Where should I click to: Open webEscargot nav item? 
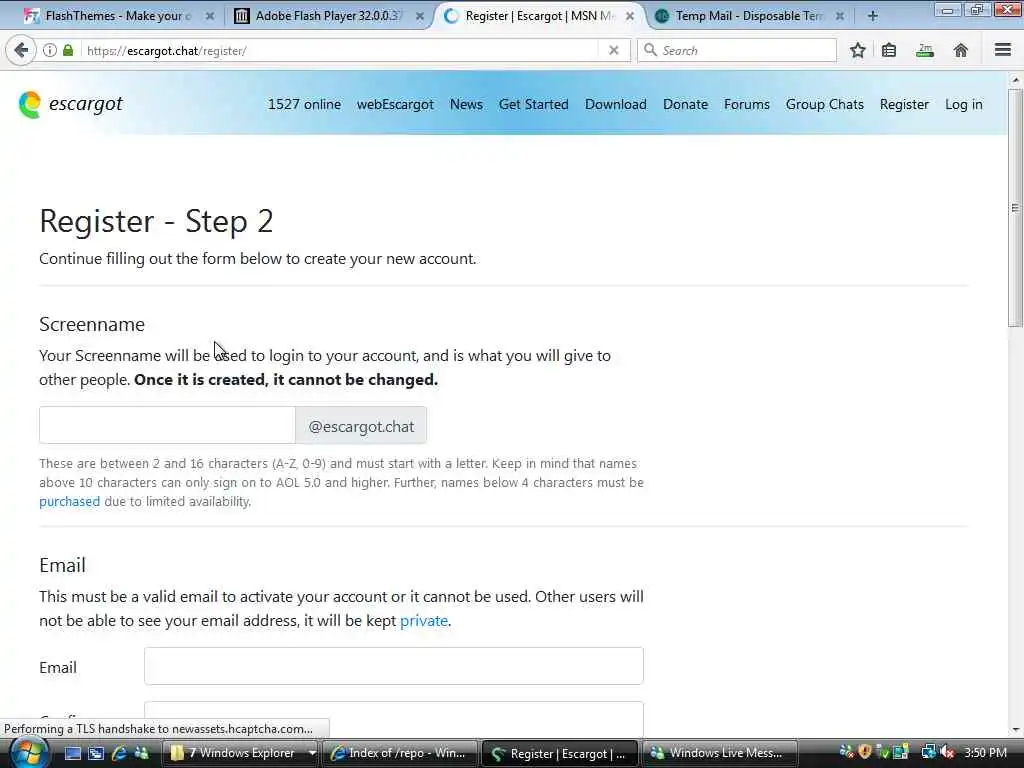click(x=395, y=104)
